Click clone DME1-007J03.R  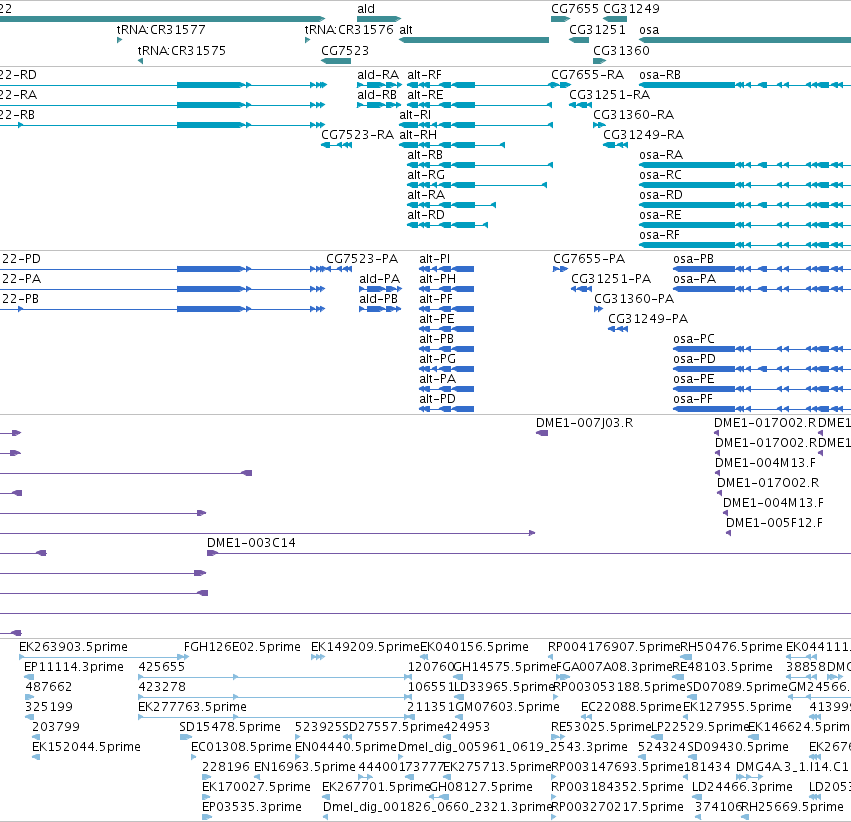pos(585,423)
